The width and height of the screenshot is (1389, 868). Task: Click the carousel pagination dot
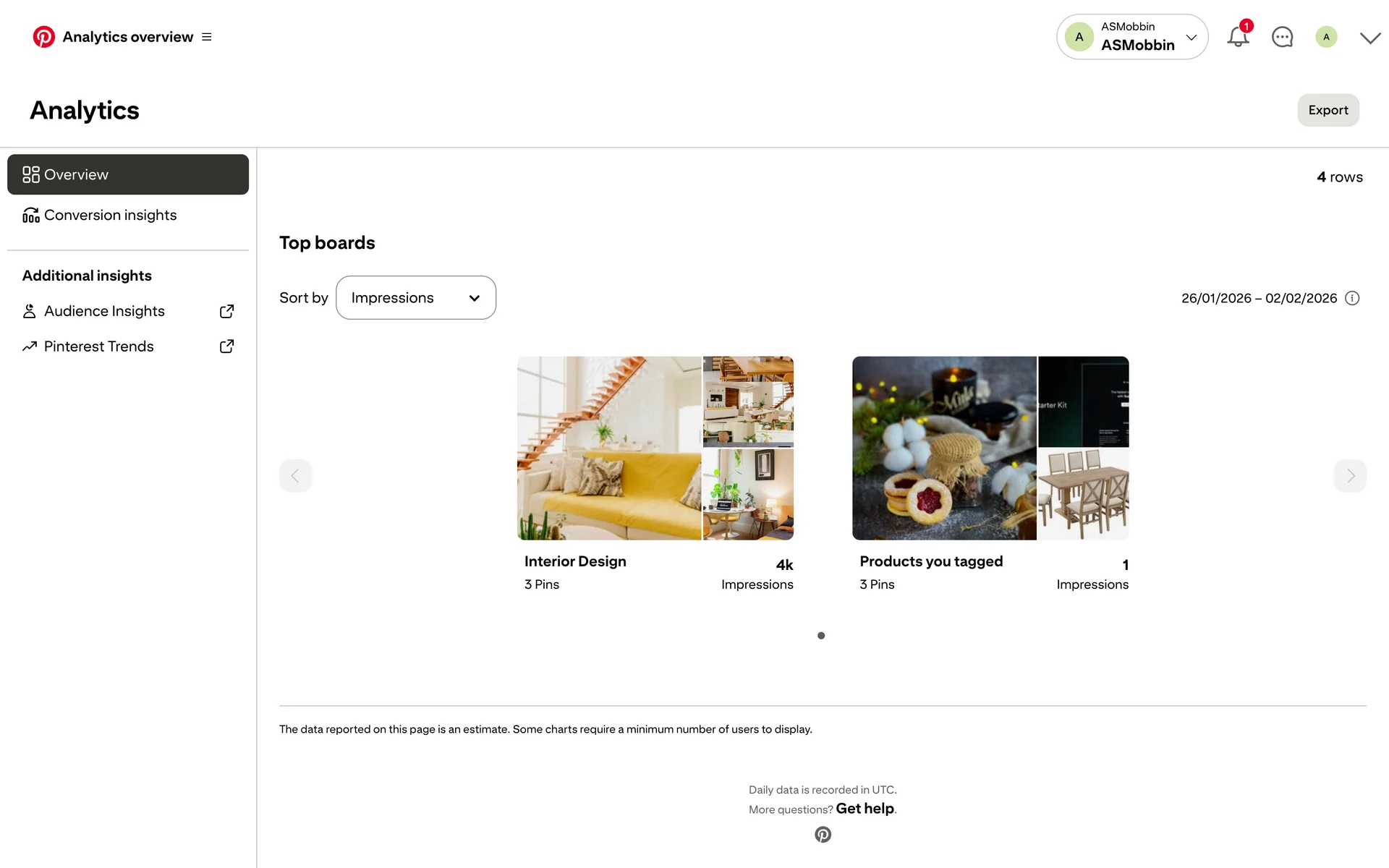[821, 636]
